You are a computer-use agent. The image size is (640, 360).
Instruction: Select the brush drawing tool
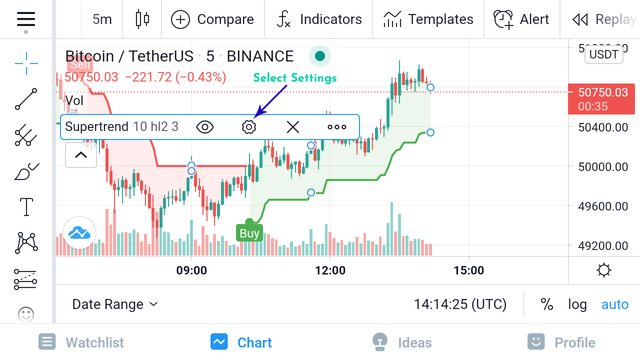coord(26,171)
